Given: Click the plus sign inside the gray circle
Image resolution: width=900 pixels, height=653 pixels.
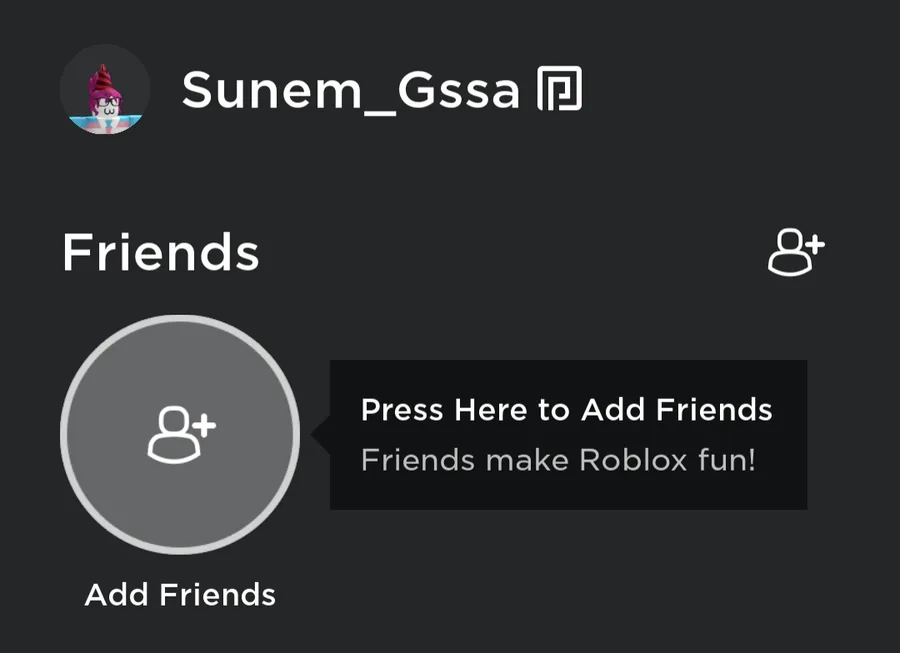Looking at the screenshot, I should pos(205,426).
